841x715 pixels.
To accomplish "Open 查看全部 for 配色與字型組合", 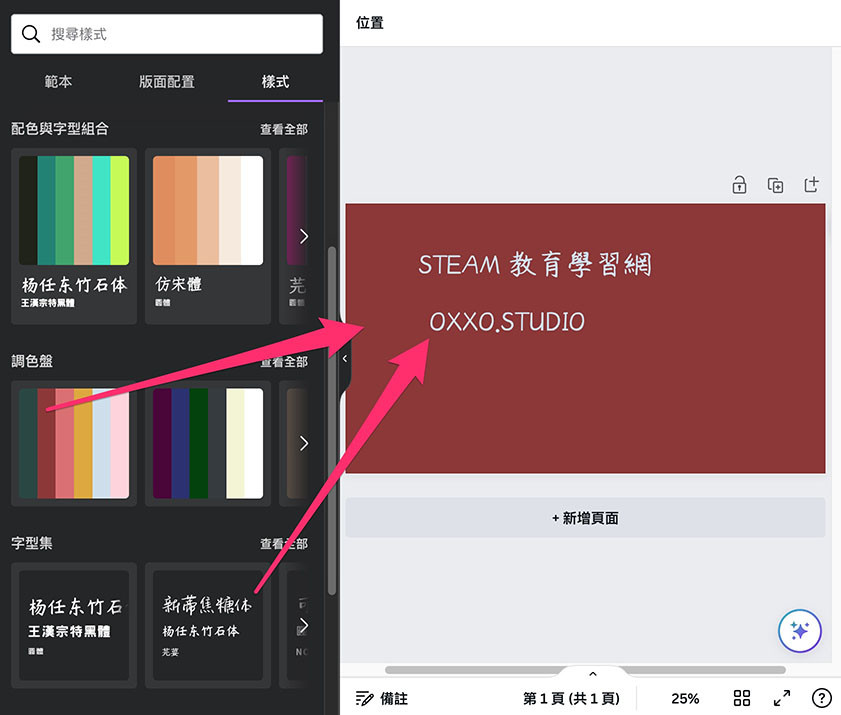I will coord(284,129).
